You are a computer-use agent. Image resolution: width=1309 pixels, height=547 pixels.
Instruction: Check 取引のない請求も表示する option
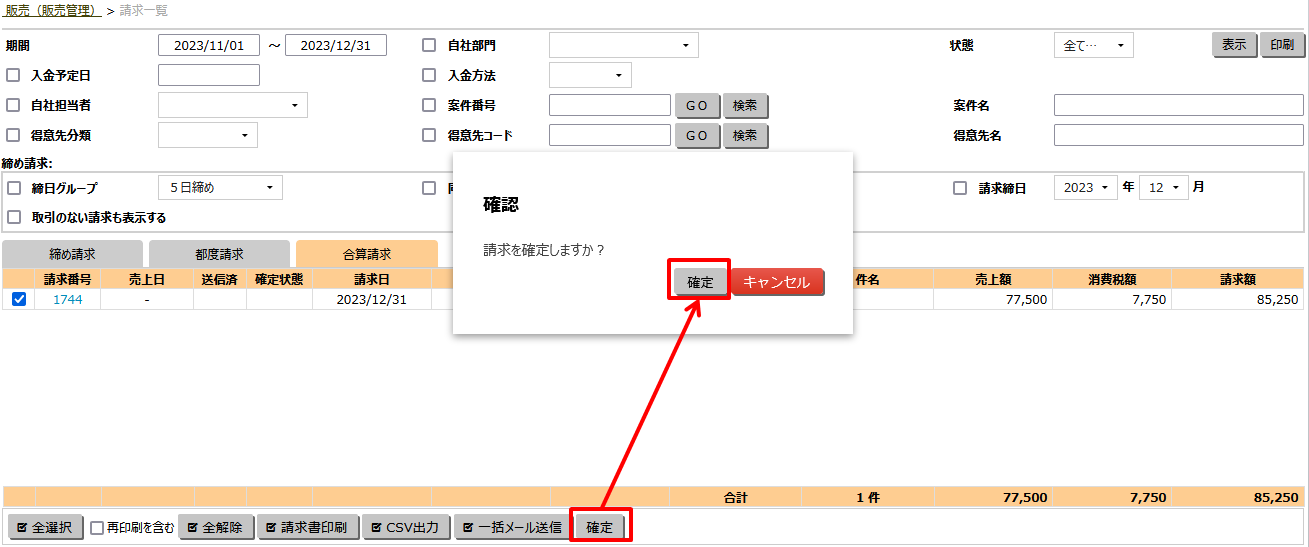pos(13,217)
